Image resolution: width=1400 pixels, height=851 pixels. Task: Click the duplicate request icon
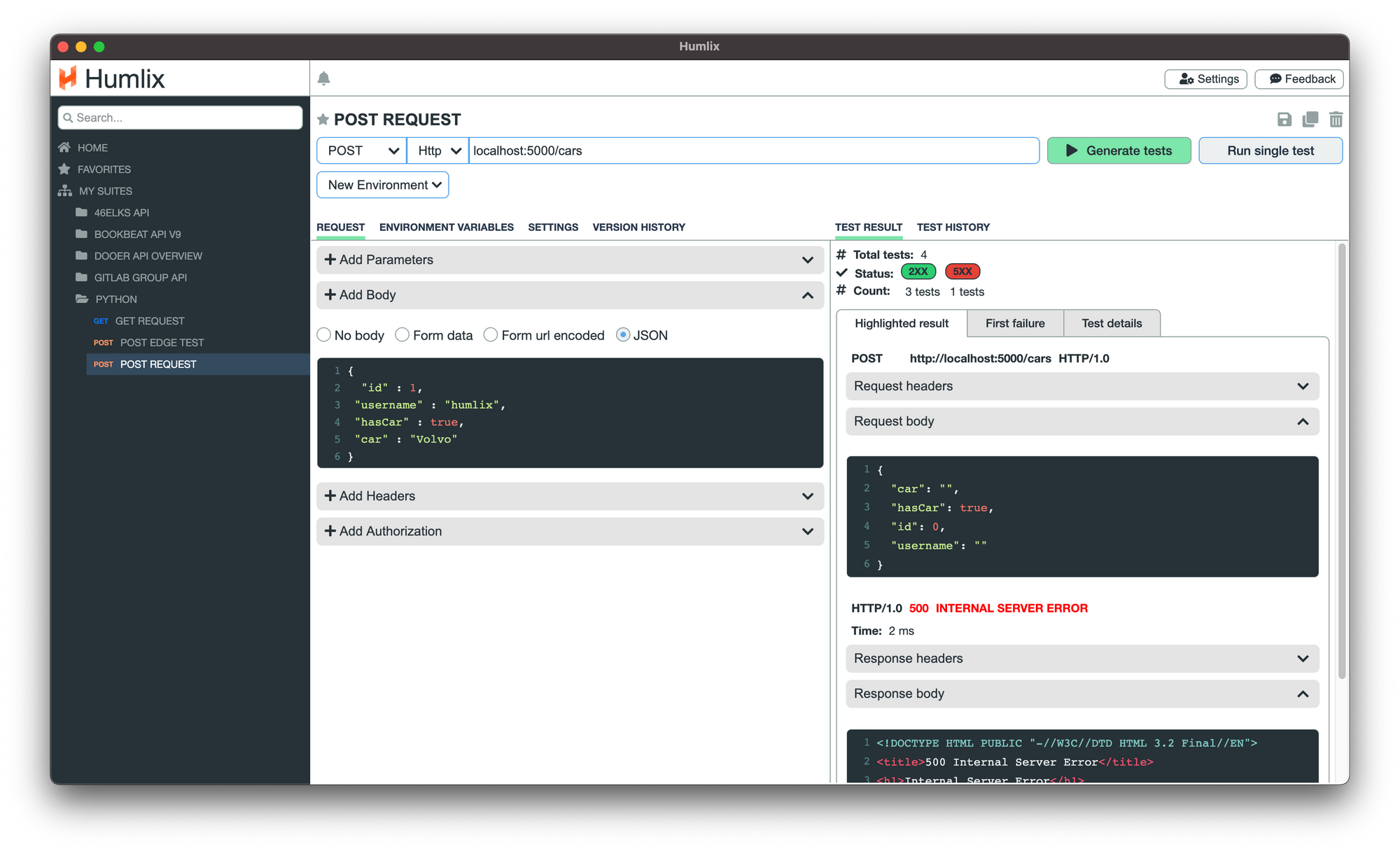pyautogui.click(x=1310, y=120)
